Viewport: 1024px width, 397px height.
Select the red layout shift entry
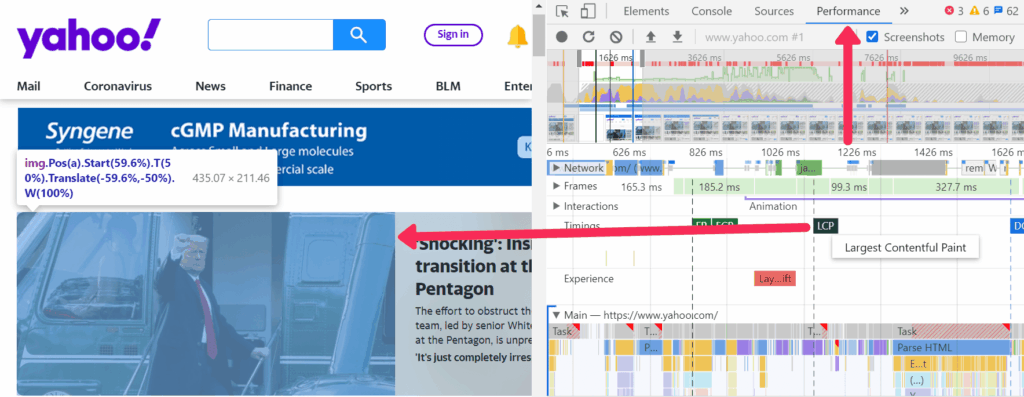pos(775,279)
